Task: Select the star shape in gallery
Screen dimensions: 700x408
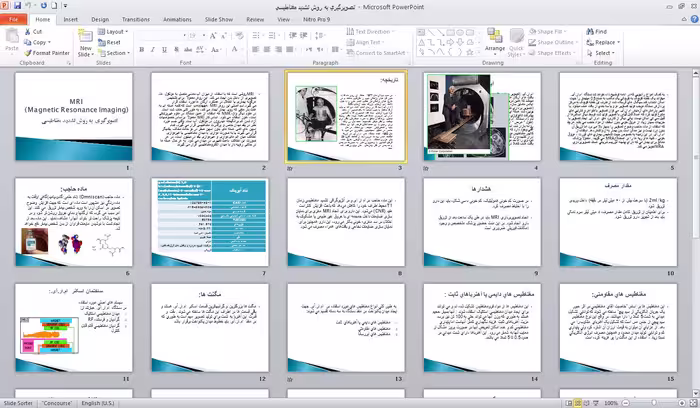Action: pyautogui.click(x=470, y=52)
